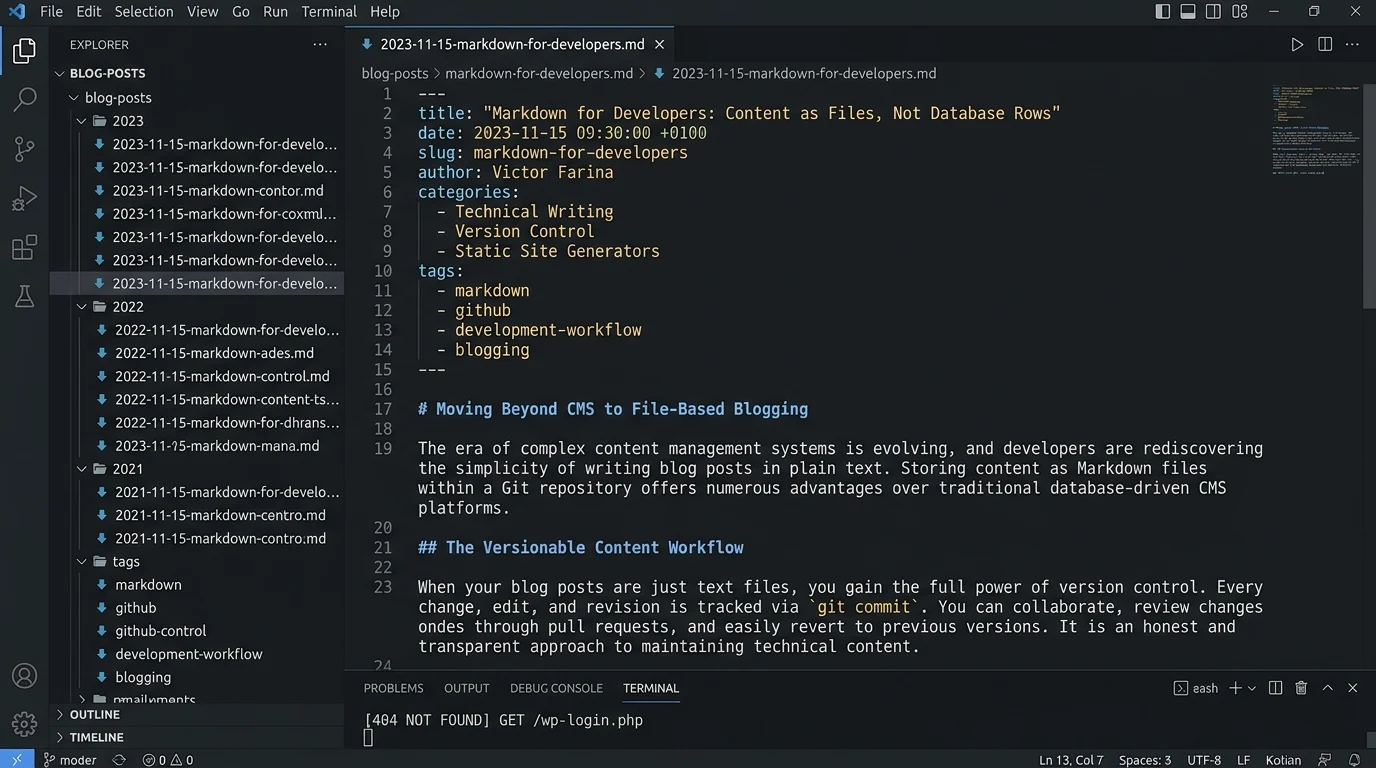The image size is (1376, 768).
Task: Click the run play icon above the editor
Action: pos(1297,44)
